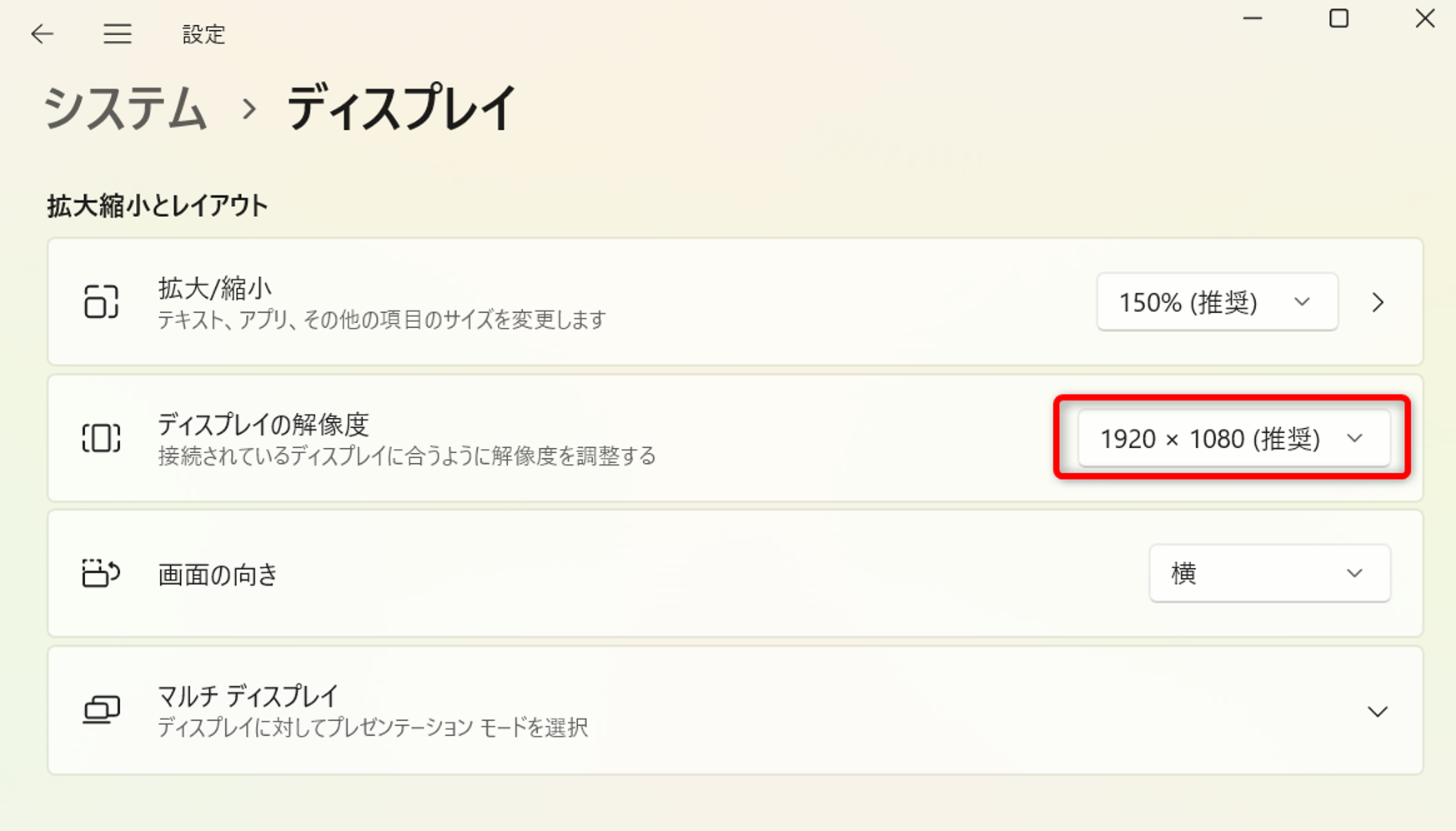The width and height of the screenshot is (1456, 831).
Task: Go to システム in the breadcrumb
Action: 125,108
